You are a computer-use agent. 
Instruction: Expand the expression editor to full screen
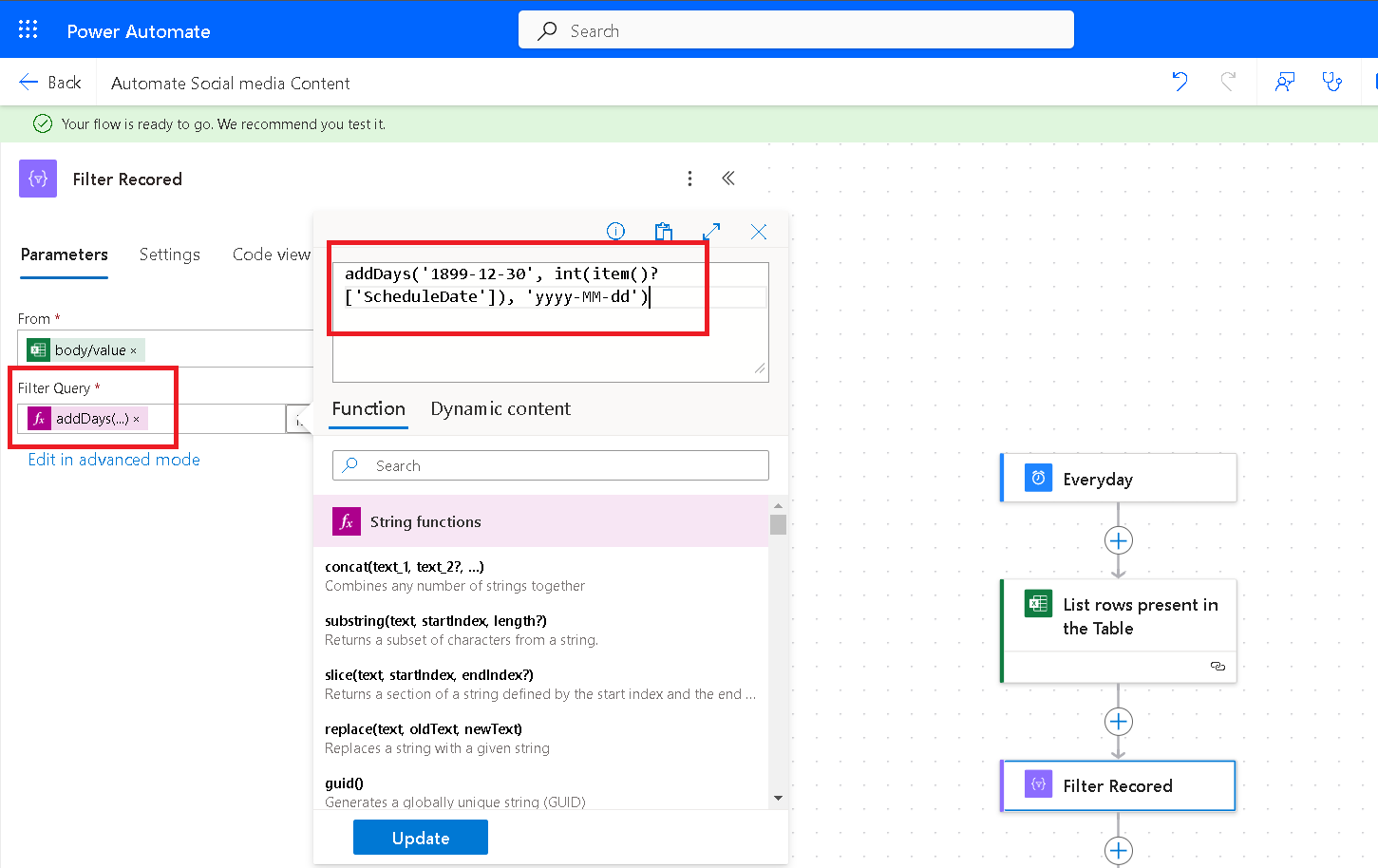tap(711, 231)
